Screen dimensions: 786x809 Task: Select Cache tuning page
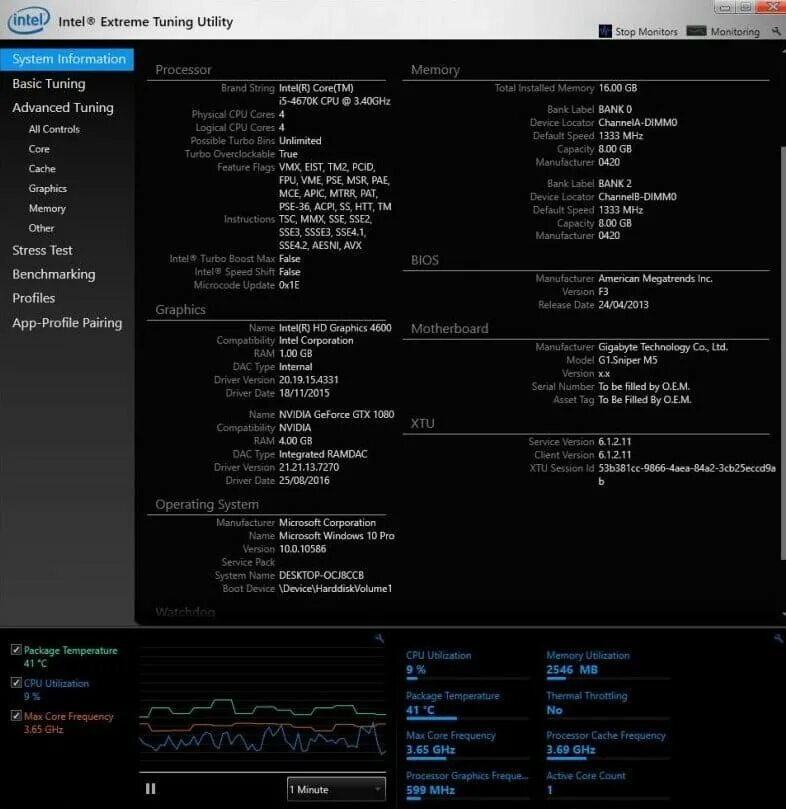coord(42,169)
